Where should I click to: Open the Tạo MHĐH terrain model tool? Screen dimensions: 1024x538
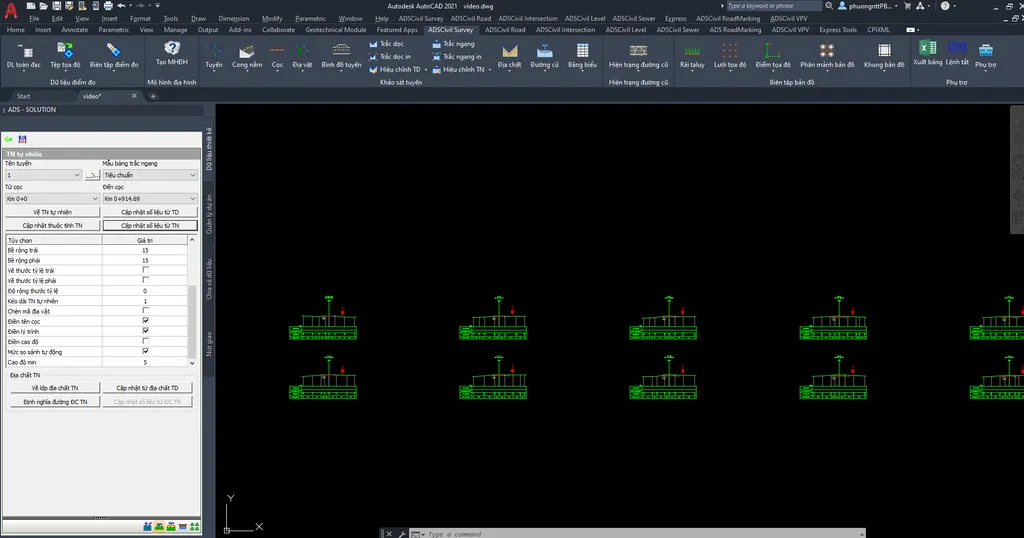click(171, 50)
